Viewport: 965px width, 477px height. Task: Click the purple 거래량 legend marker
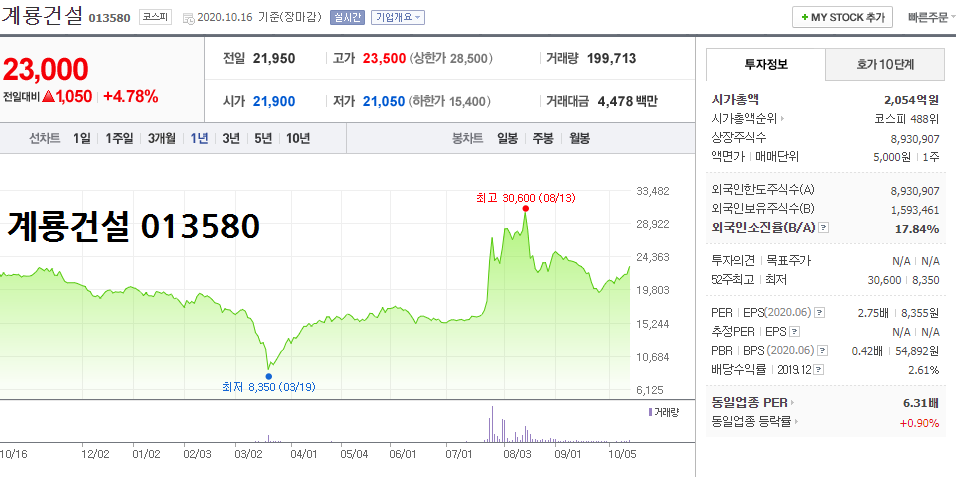pyautogui.click(x=651, y=412)
